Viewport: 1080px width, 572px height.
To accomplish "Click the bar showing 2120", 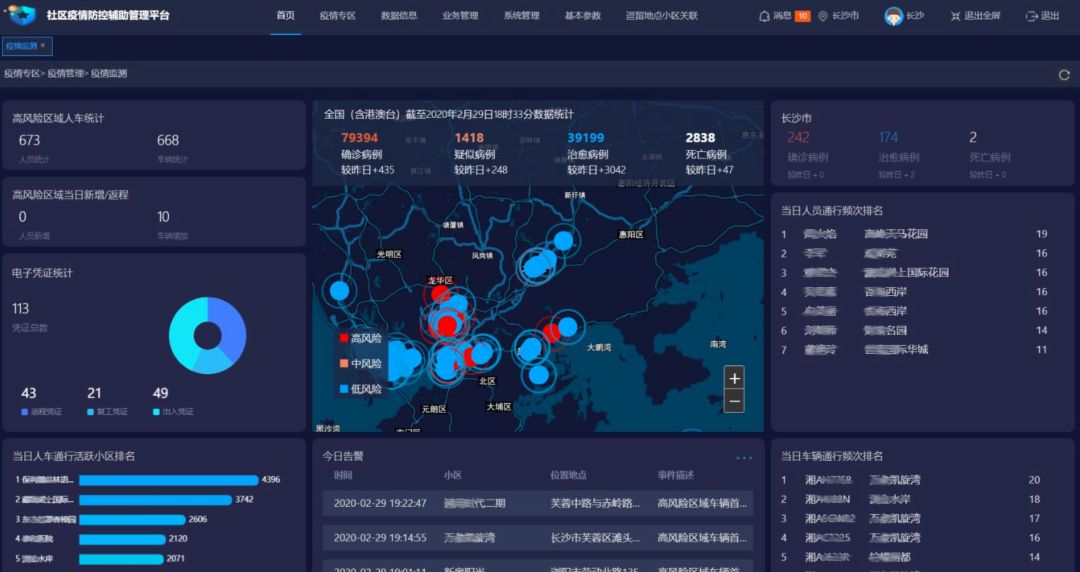I will click(123, 539).
